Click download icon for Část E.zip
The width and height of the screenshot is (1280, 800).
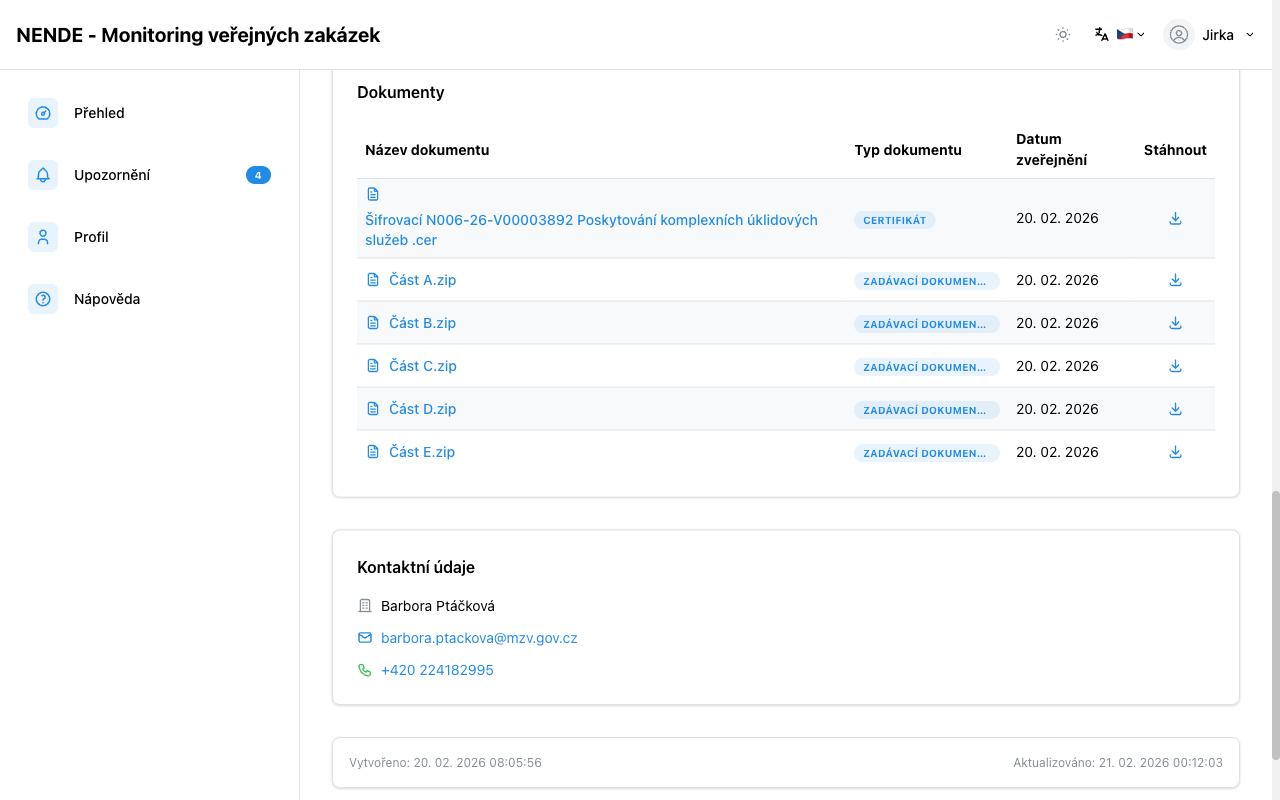1175,453
